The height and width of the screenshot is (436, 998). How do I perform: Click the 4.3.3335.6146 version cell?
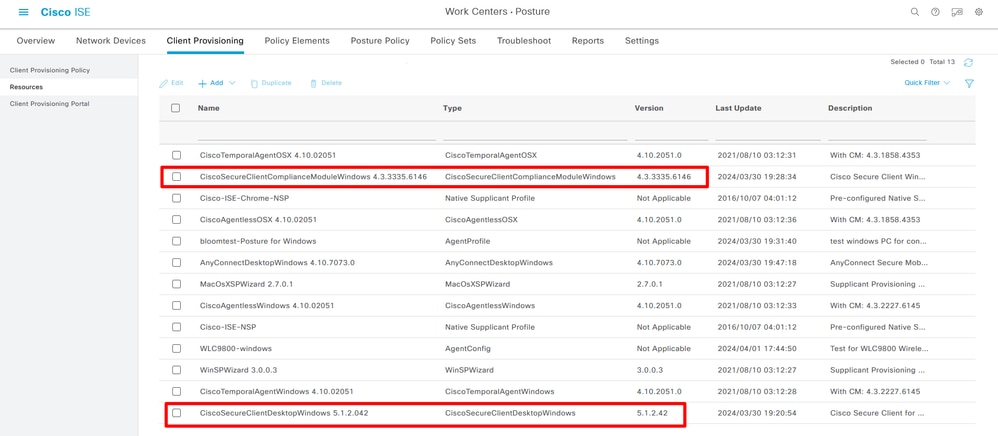point(664,176)
